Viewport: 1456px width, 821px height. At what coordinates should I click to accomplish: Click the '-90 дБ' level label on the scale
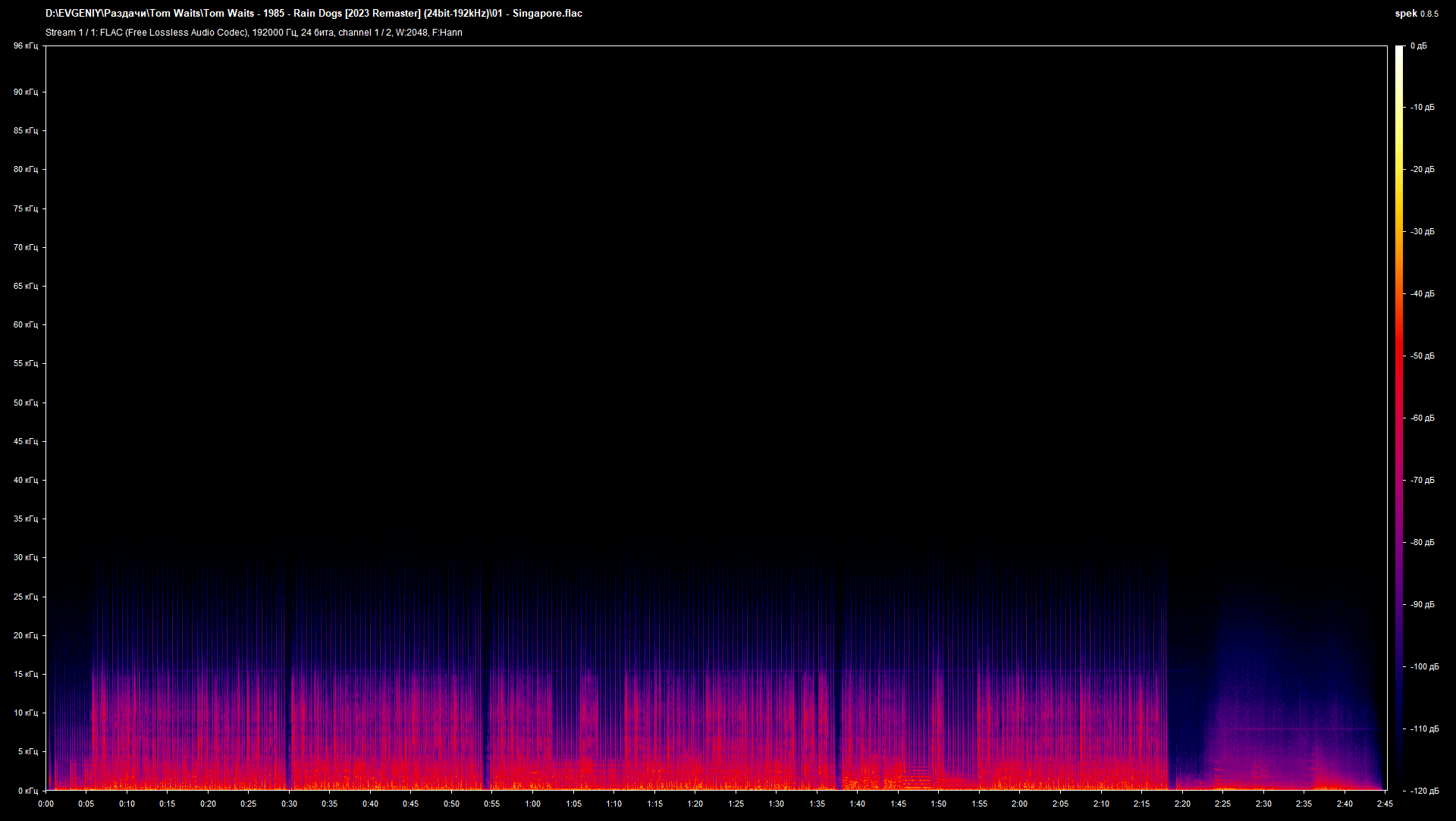tap(1423, 605)
